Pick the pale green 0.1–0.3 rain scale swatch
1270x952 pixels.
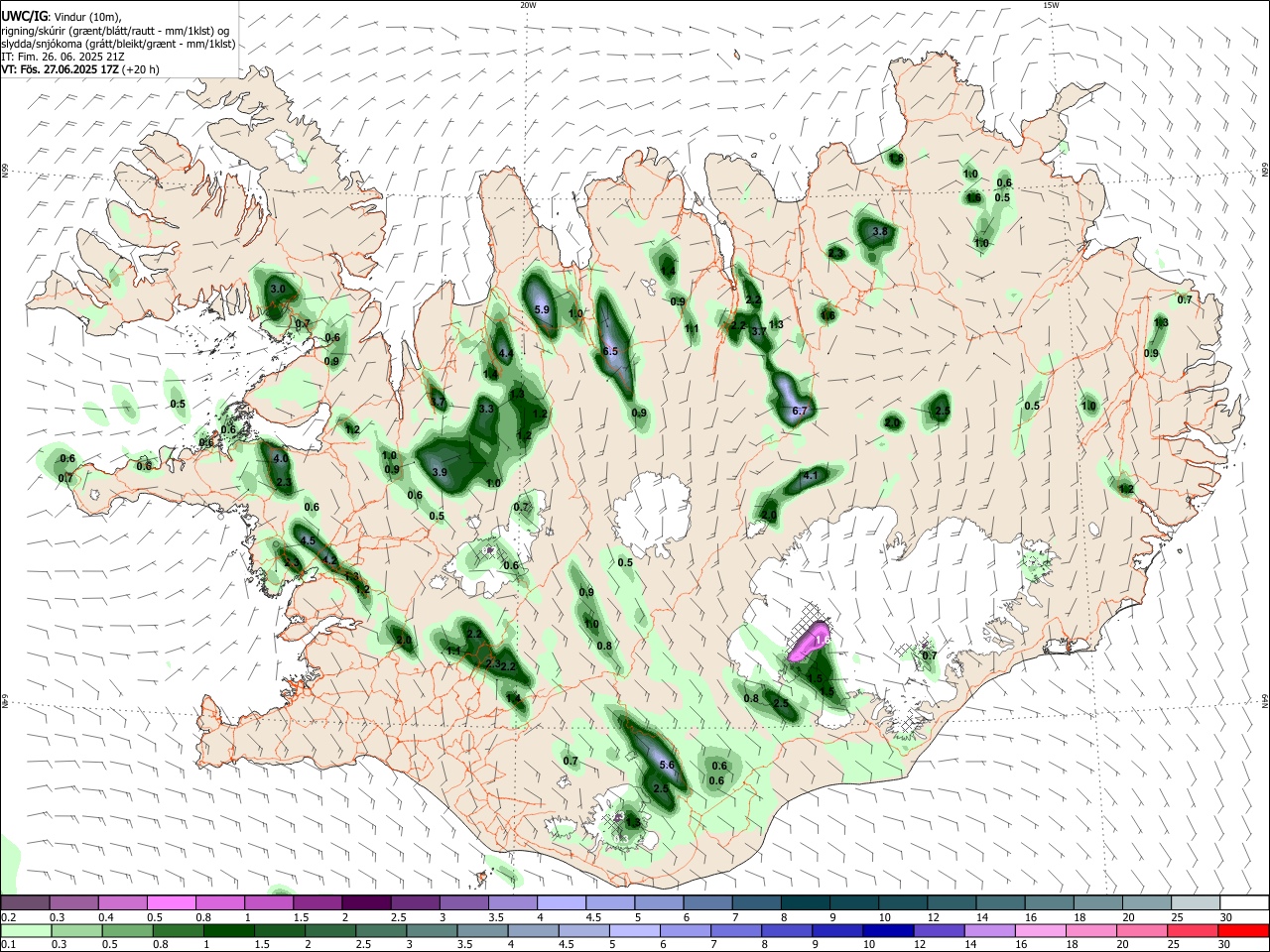coord(26,930)
